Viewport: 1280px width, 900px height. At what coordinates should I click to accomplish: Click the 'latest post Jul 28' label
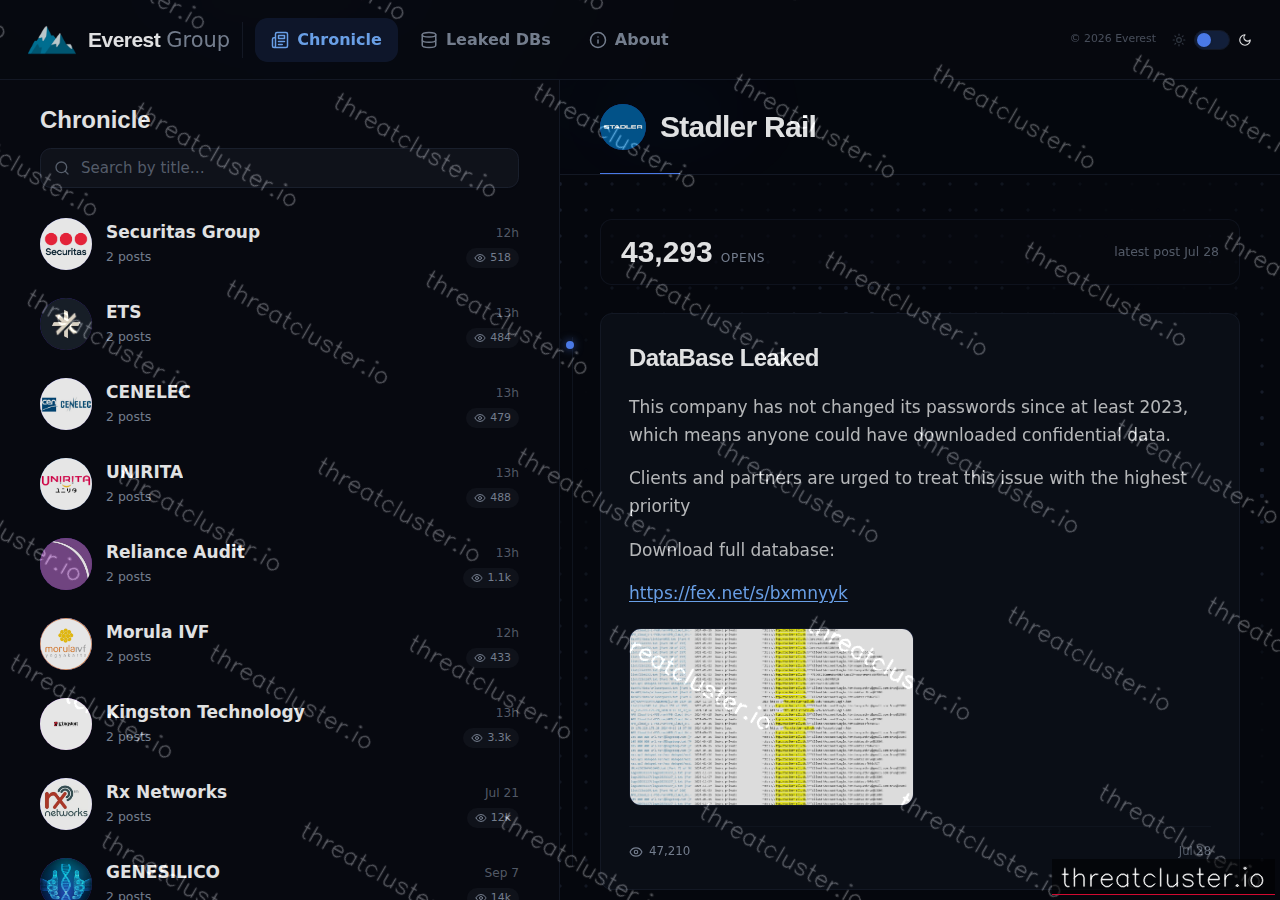pos(1166,252)
